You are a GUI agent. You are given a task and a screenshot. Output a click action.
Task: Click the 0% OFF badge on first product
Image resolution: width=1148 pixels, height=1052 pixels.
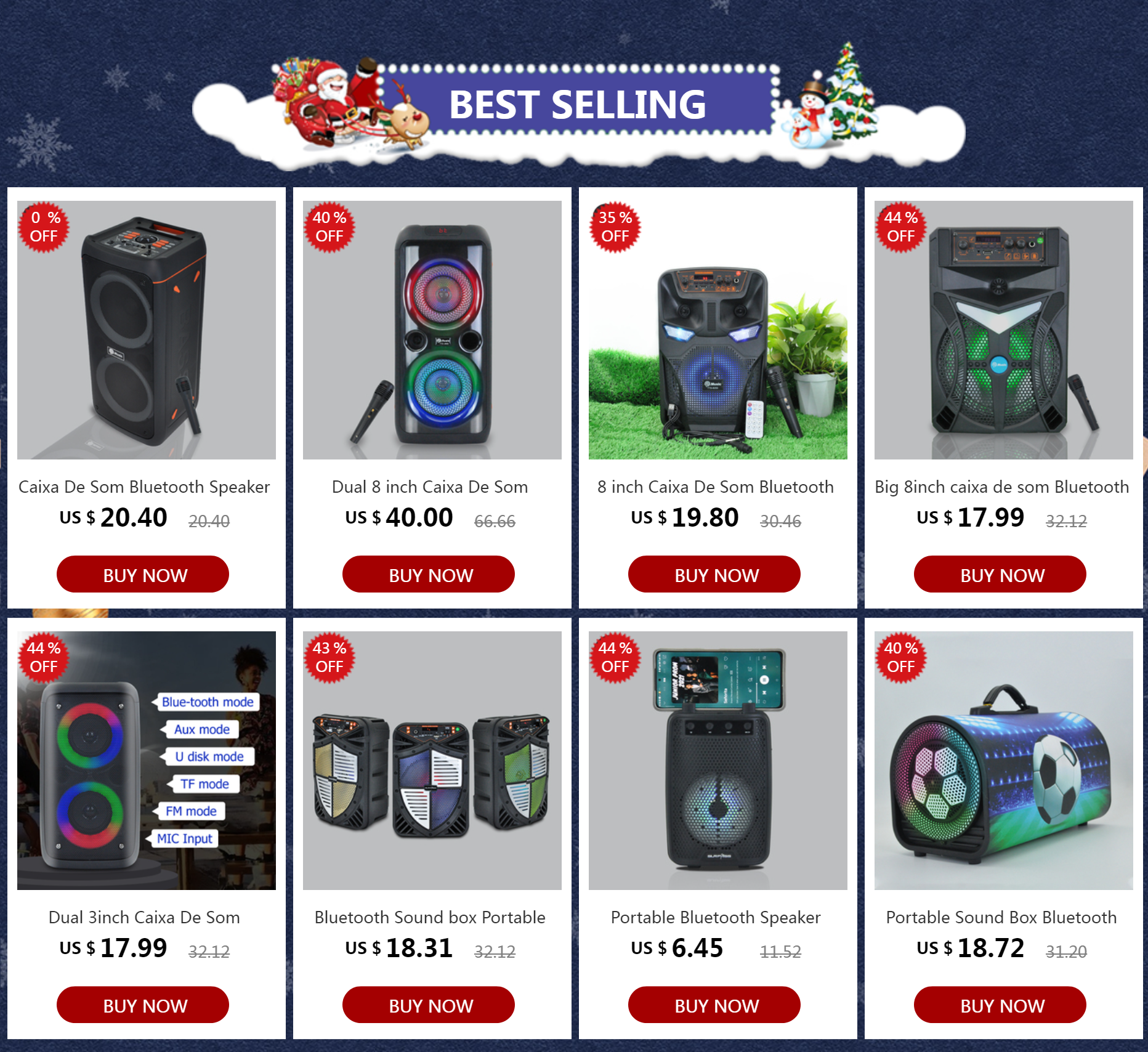coord(44,227)
